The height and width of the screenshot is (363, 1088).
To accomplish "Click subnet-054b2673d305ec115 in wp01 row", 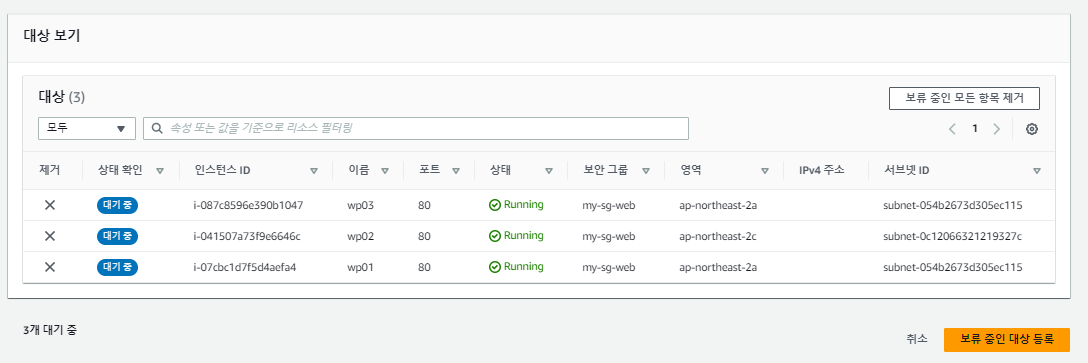I will coord(953,267).
